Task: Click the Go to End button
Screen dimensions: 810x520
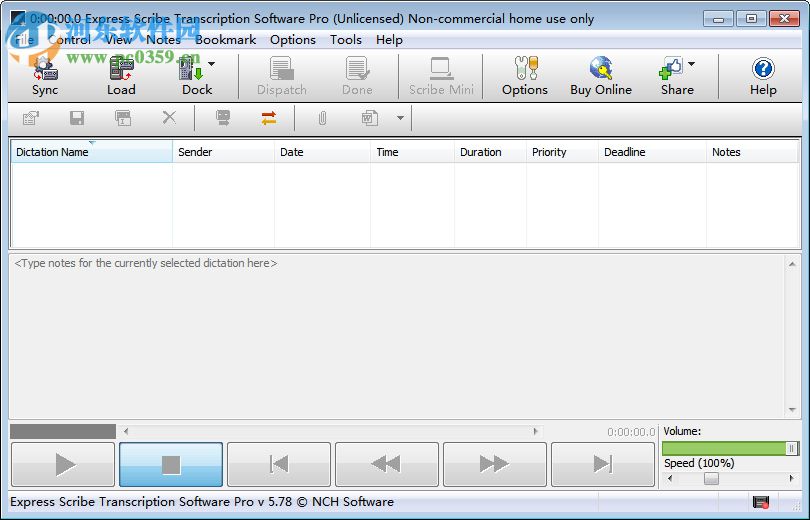Action: pyautogui.click(x=603, y=464)
